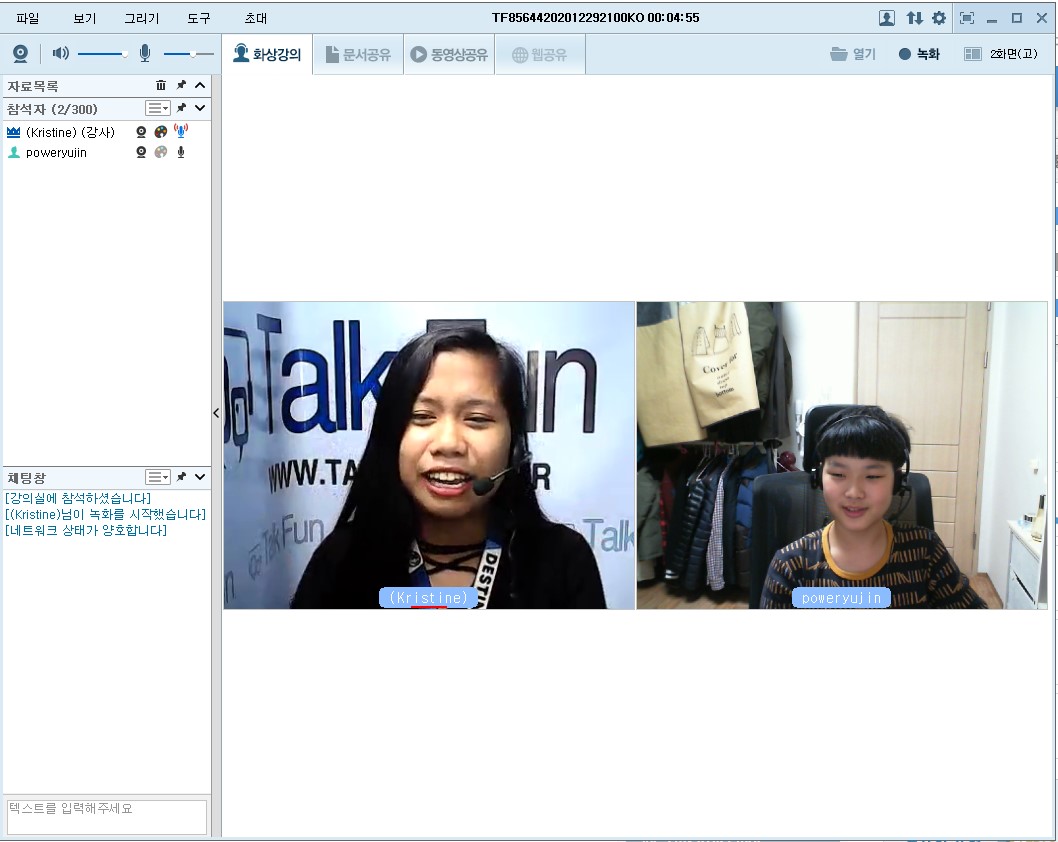The height and width of the screenshot is (842, 1058).
Task: Delete materials with the trash icon in 자료목록
Action: pyautogui.click(x=161, y=86)
